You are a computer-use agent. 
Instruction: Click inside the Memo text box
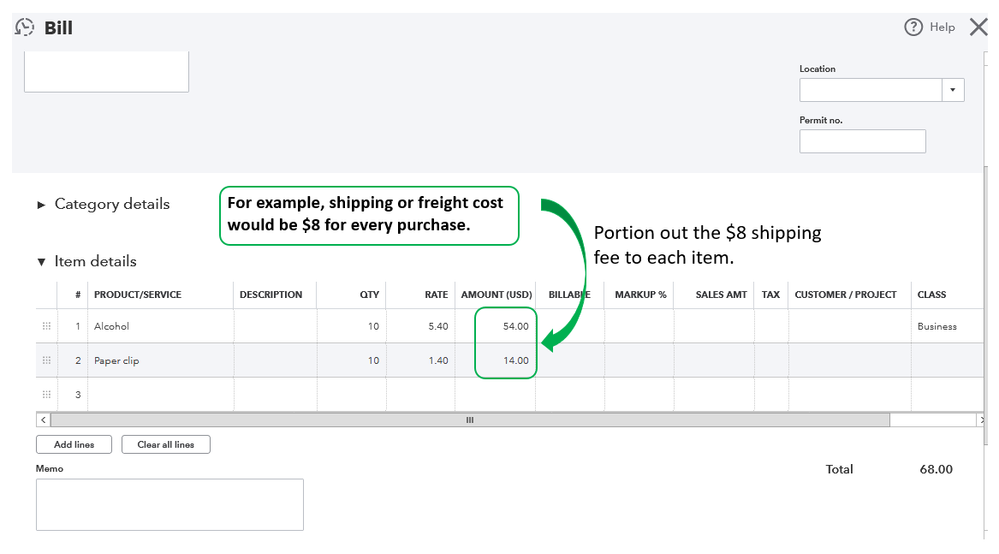pos(169,504)
